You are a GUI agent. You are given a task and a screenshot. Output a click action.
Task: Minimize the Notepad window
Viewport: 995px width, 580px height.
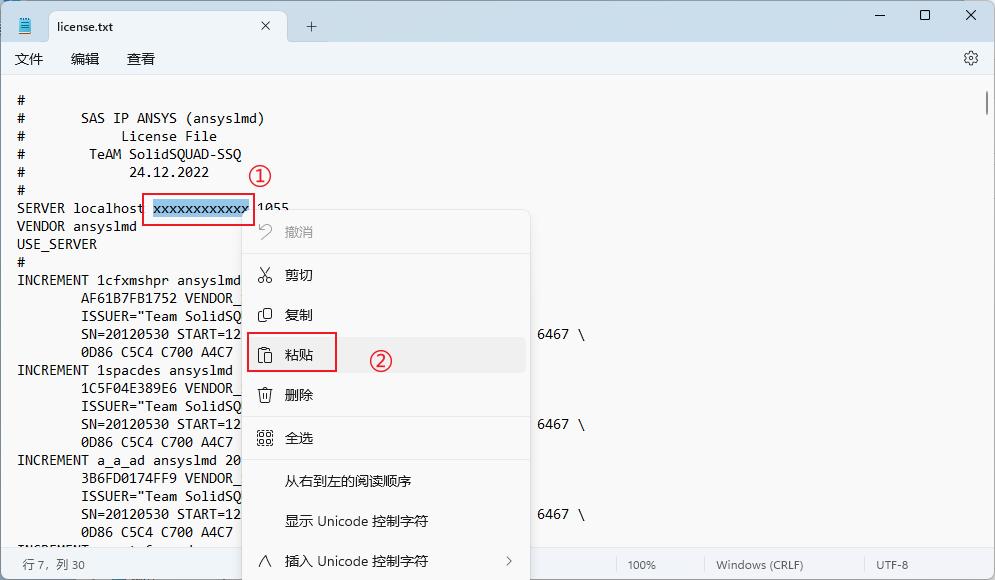click(x=880, y=15)
